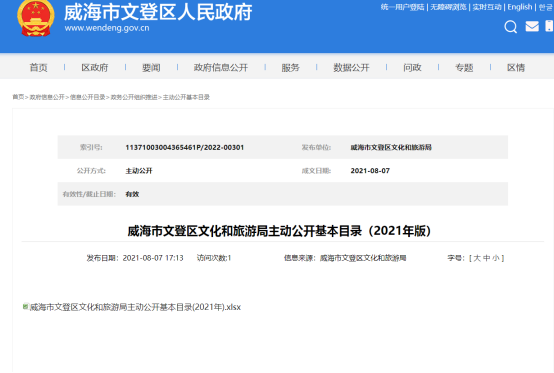
Task: Open 无障碍浏览 accessibility link
Action: point(448,7)
